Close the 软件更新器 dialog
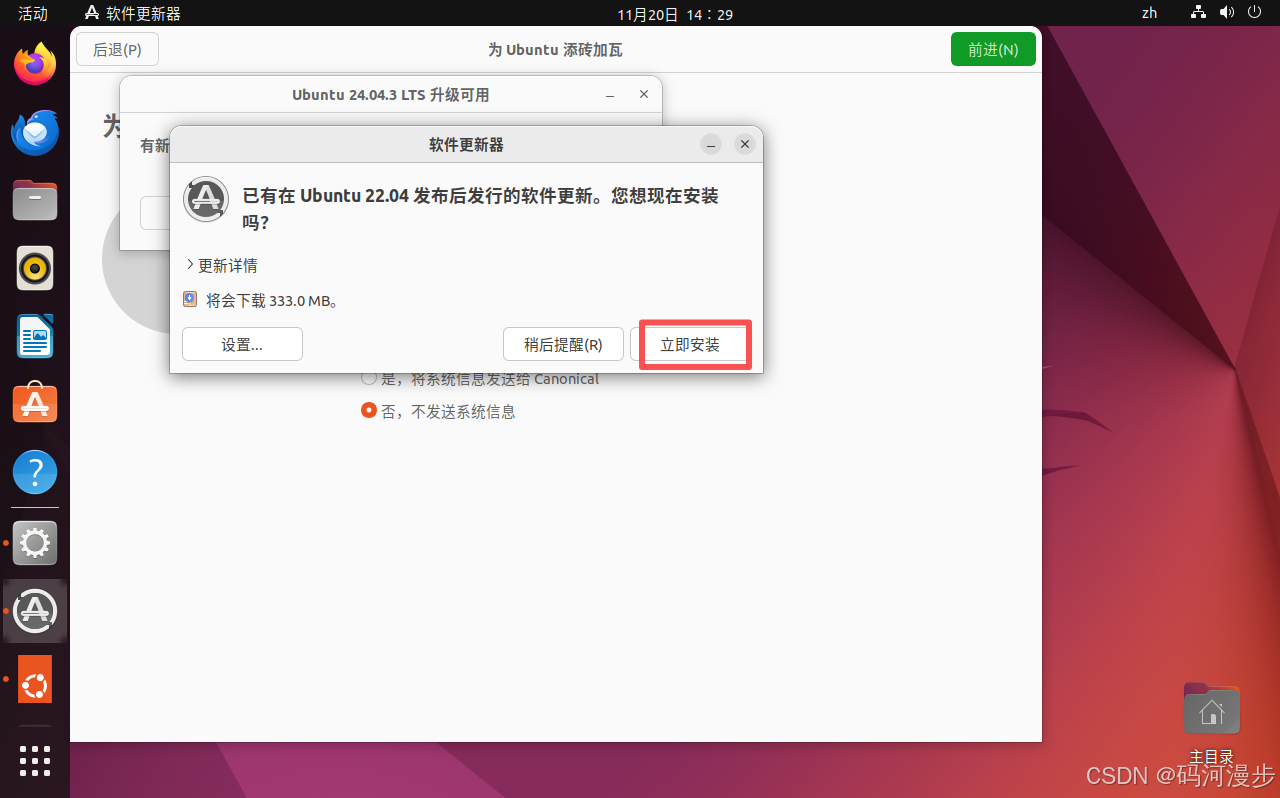This screenshot has width=1280, height=798. 744,144
